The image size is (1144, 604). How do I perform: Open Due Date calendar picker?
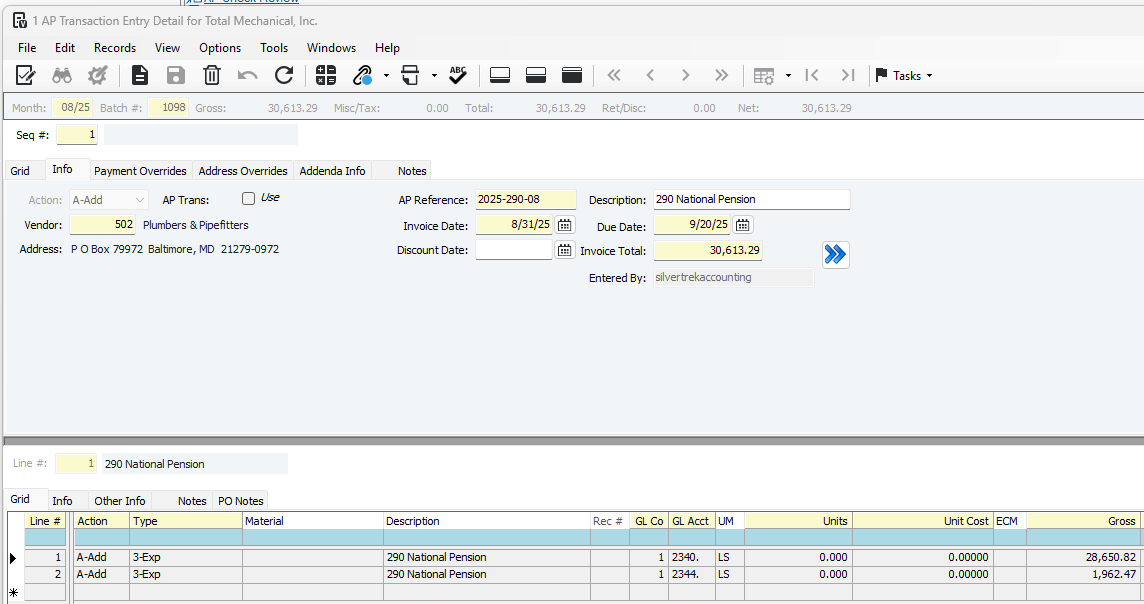pos(743,225)
